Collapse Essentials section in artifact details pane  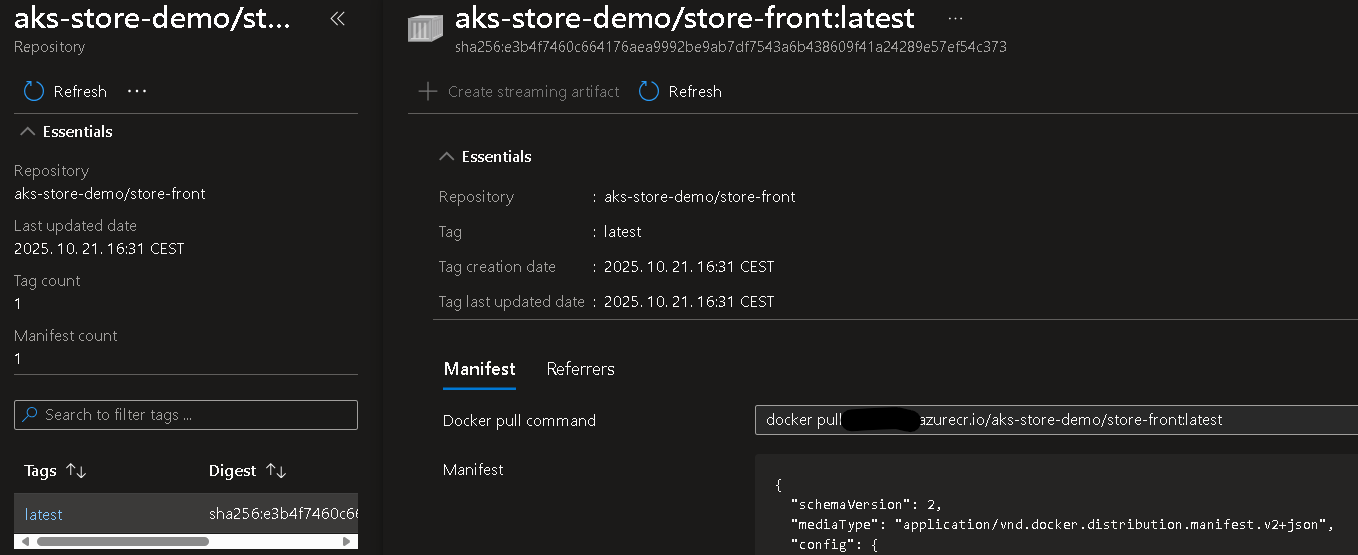coord(446,156)
